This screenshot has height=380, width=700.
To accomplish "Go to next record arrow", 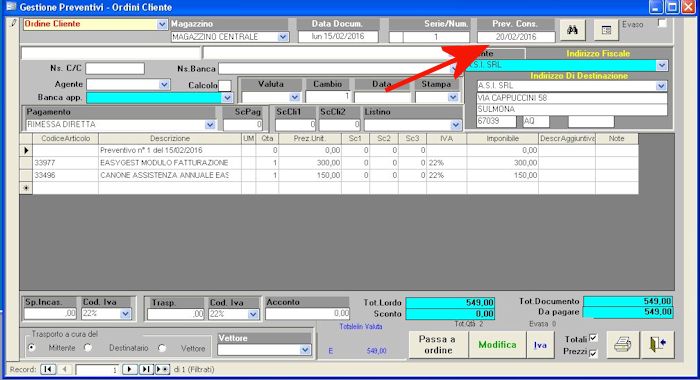I will [129, 369].
